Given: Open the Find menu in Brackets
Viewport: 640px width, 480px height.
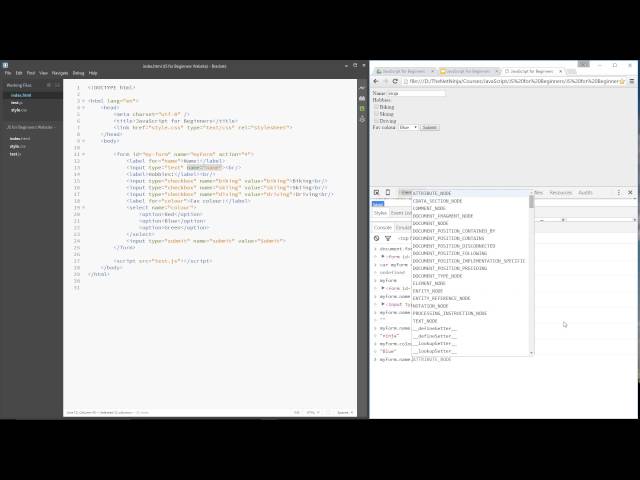Looking at the screenshot, I should pos(31,73).
